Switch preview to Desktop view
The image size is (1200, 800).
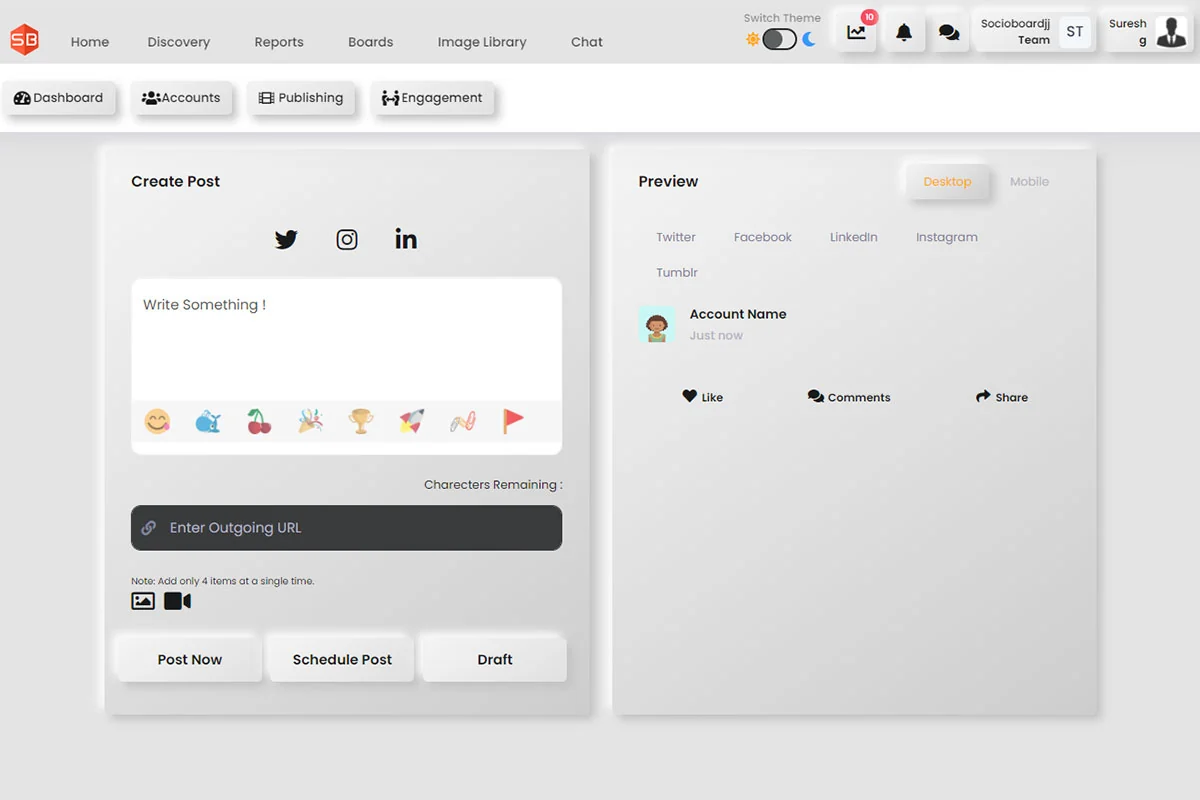(947, 182)
